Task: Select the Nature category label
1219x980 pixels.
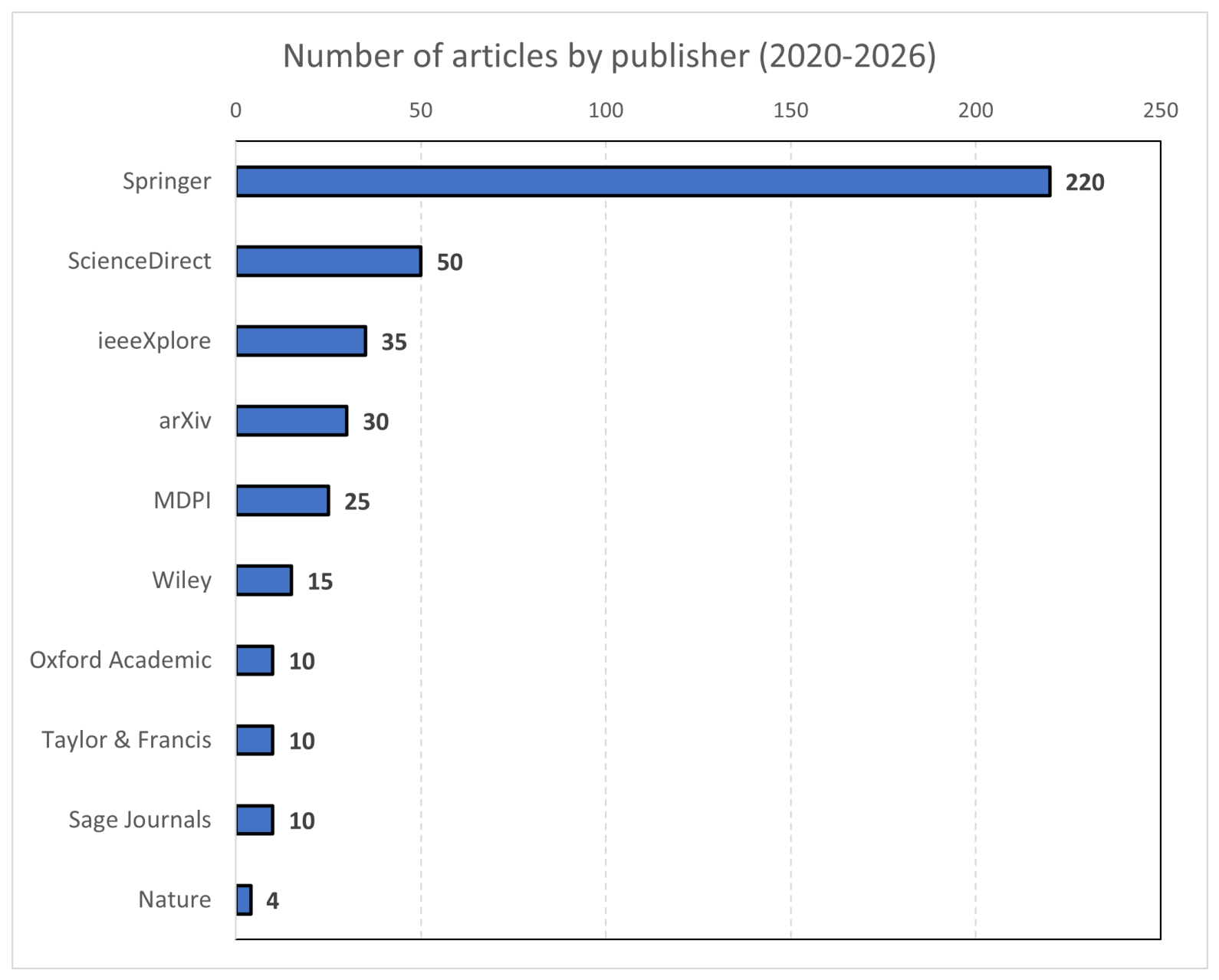Action: (175, 899)
